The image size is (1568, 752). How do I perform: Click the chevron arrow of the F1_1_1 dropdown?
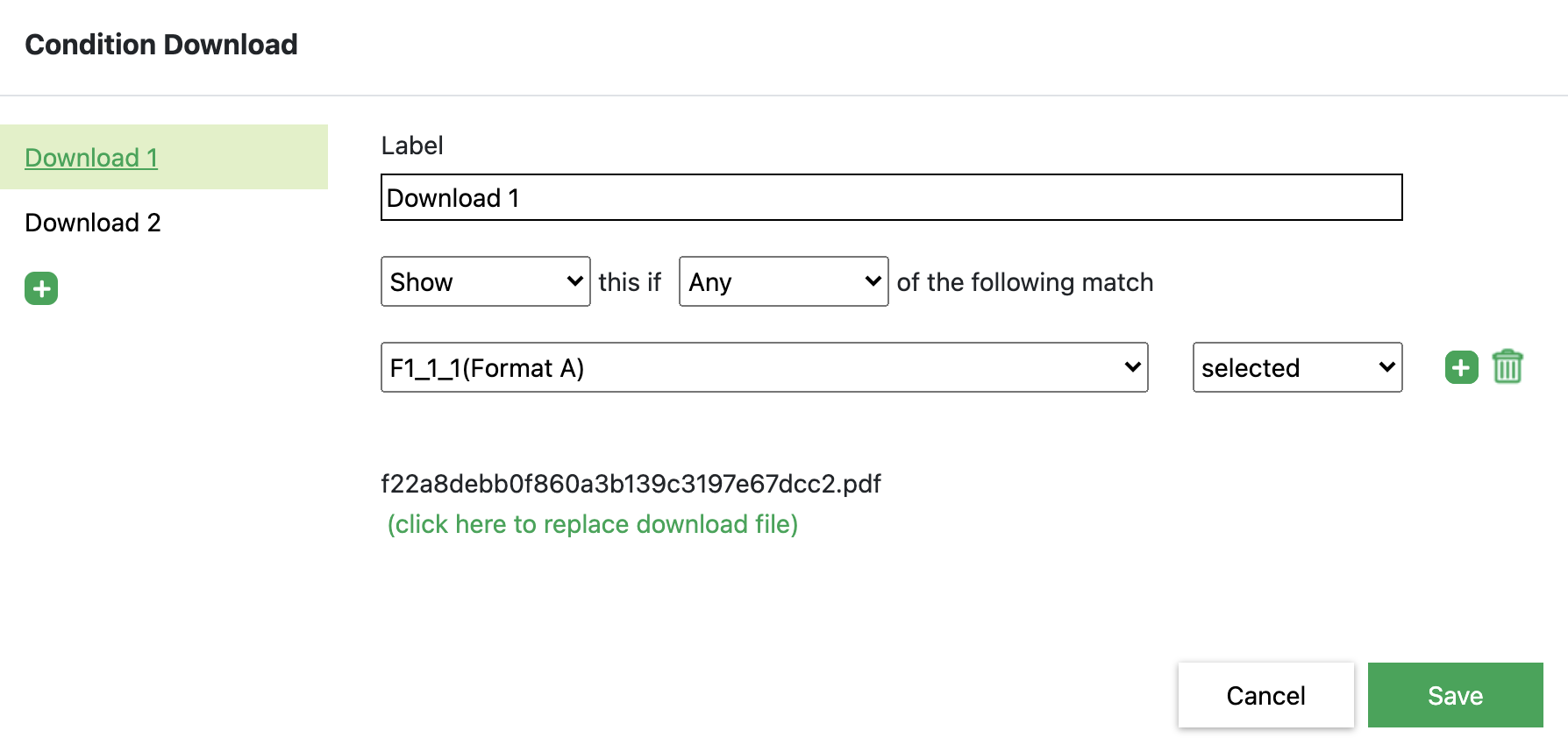pos(1132,367)
